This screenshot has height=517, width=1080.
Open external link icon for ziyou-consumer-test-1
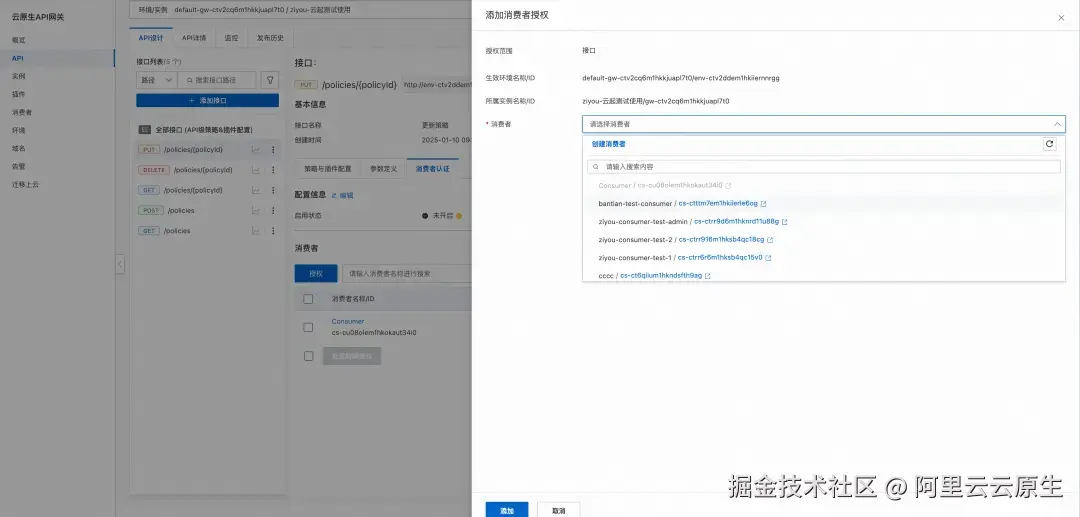[x=768, y=258]
